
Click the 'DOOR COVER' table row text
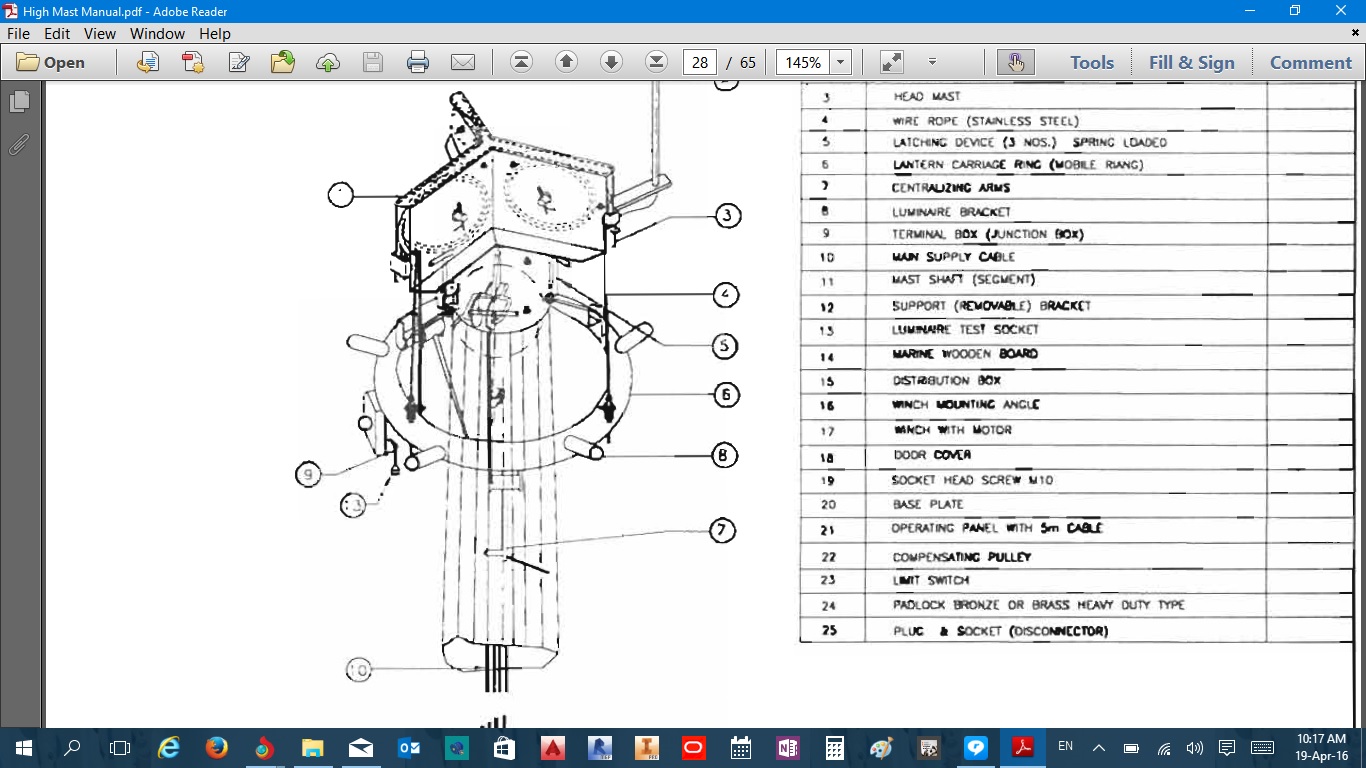(932, 455)
